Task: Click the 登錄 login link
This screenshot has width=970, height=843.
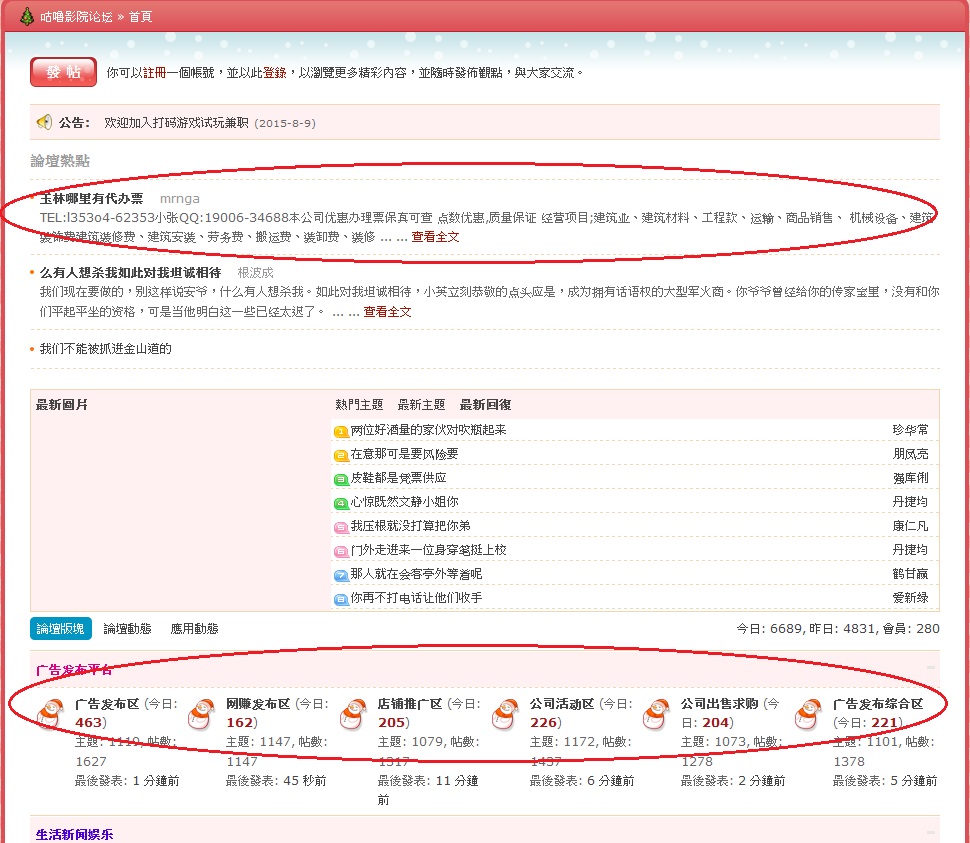Action: [274, 73]
